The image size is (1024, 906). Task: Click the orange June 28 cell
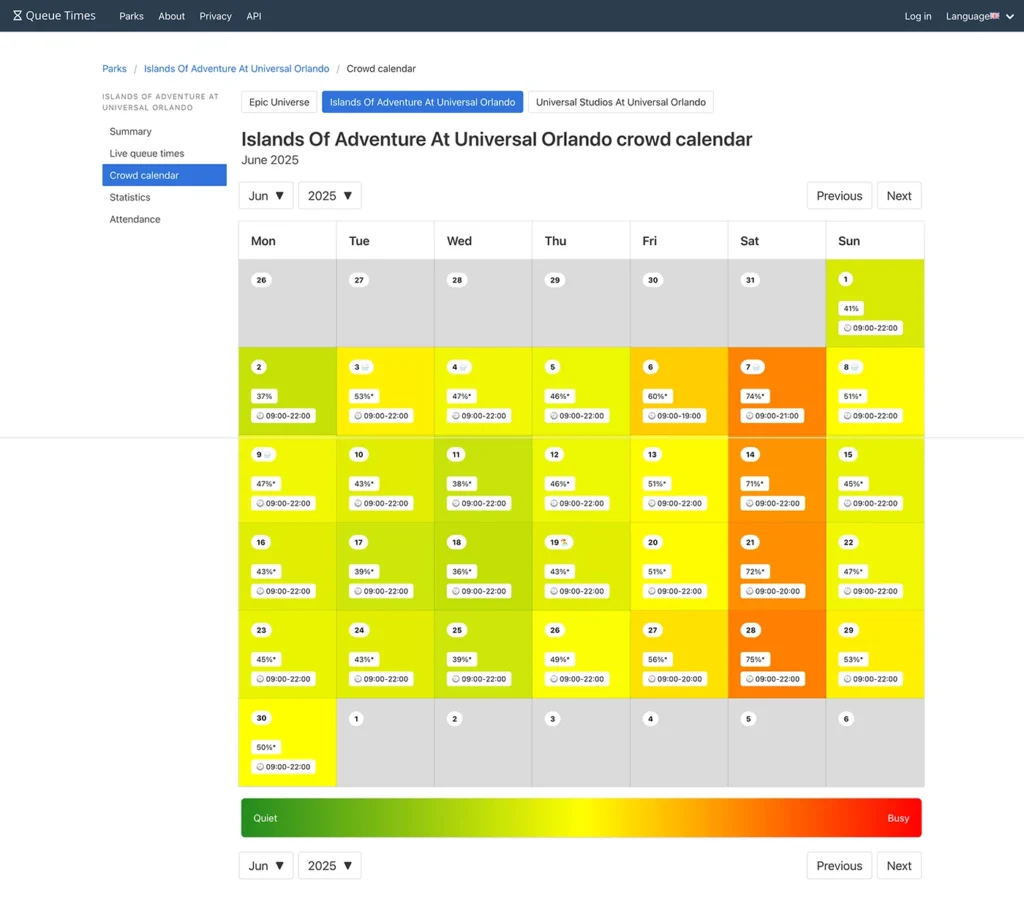click(x=776, y=655)
